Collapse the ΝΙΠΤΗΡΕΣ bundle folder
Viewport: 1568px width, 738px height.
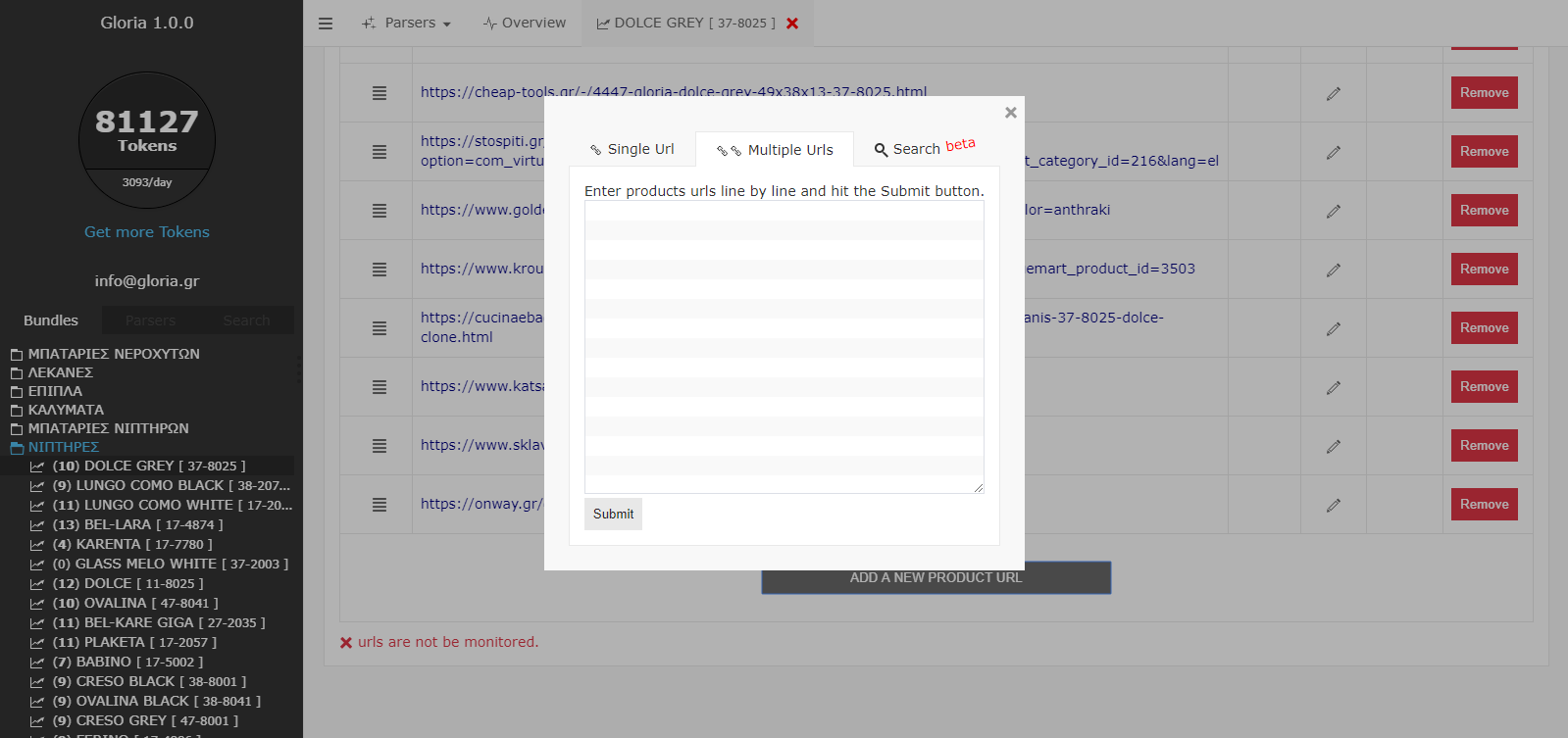pos(63,447)
